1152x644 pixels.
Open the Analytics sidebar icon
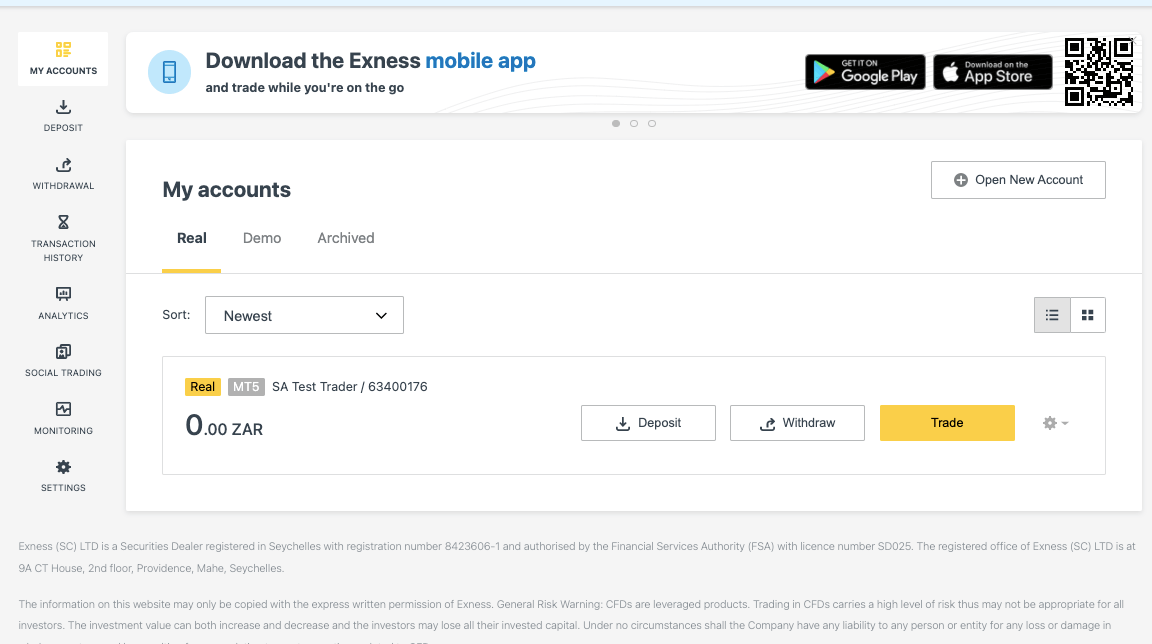tap(63, 294)
